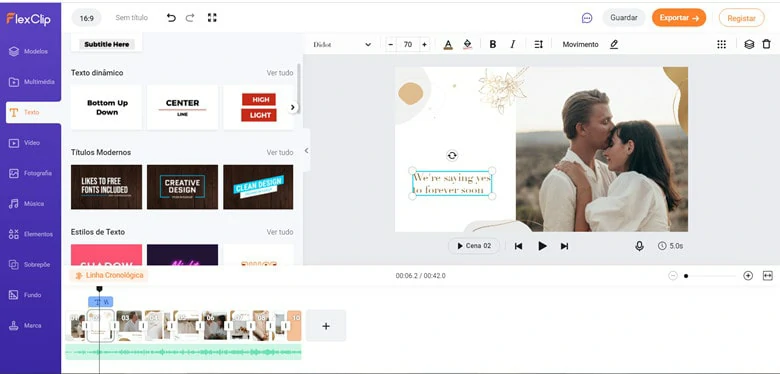This screenshot has height=374, width=780.
Task: Add the Clean Design title preset
Action: tap(258, 187)
